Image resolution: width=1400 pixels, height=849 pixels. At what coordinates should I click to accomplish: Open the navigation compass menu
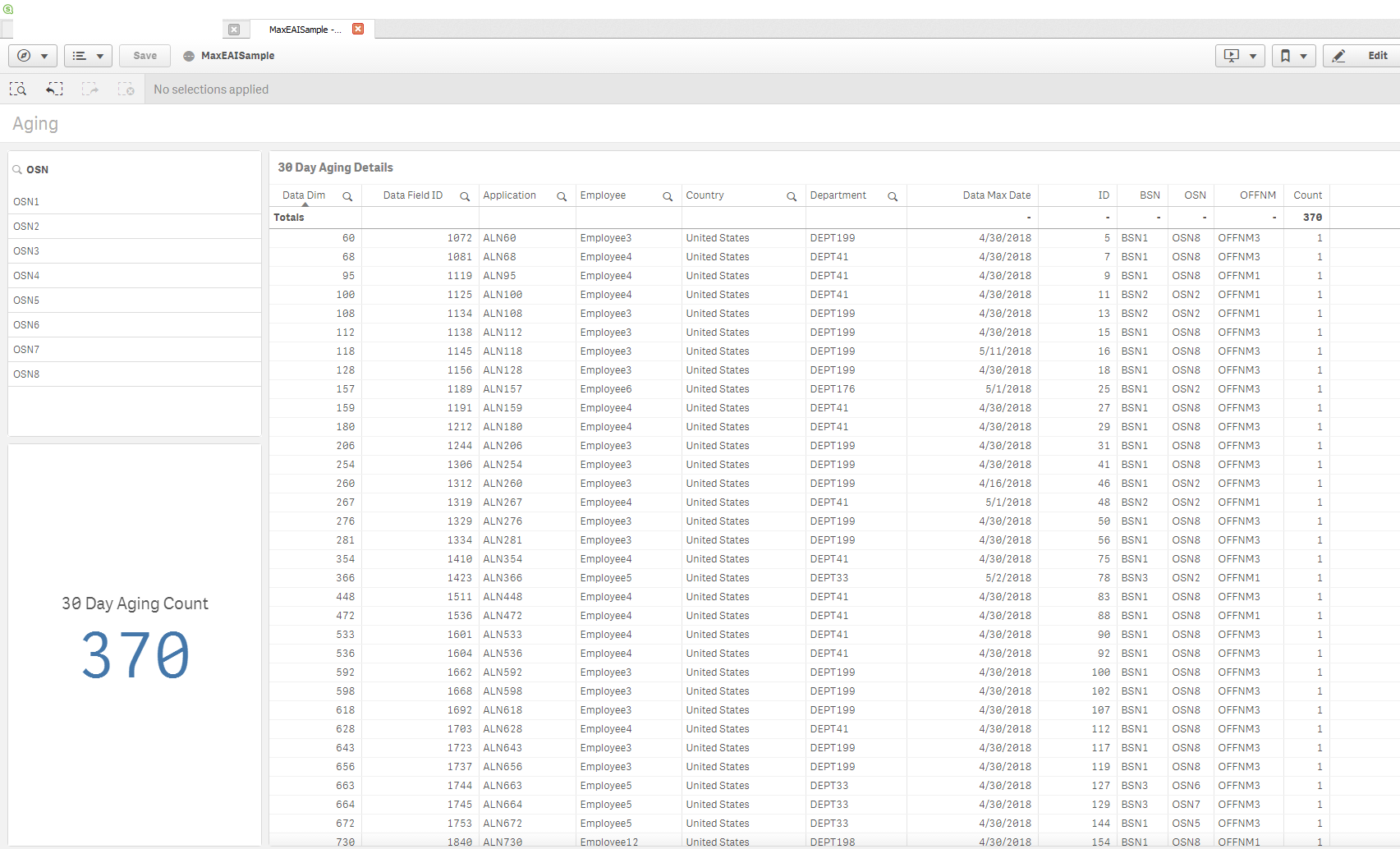pos(32,56)
